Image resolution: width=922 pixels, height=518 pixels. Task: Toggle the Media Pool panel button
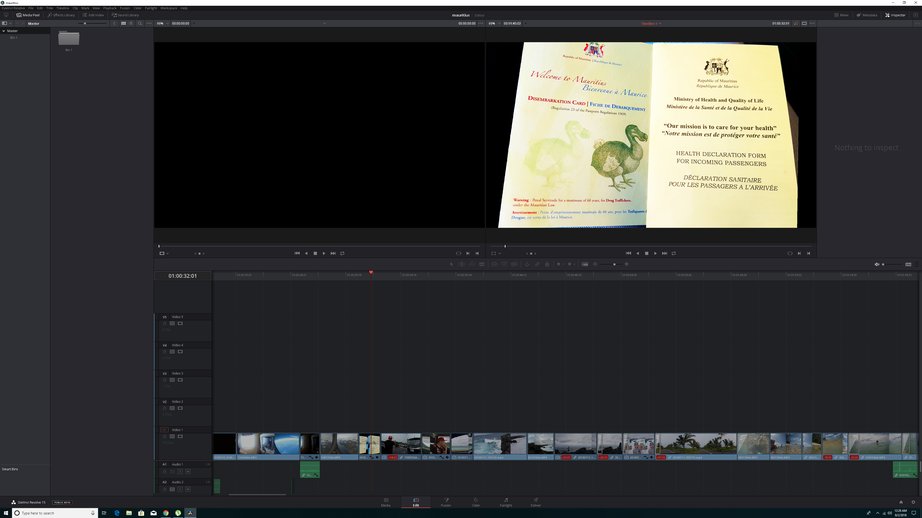(x=28, y=15)
